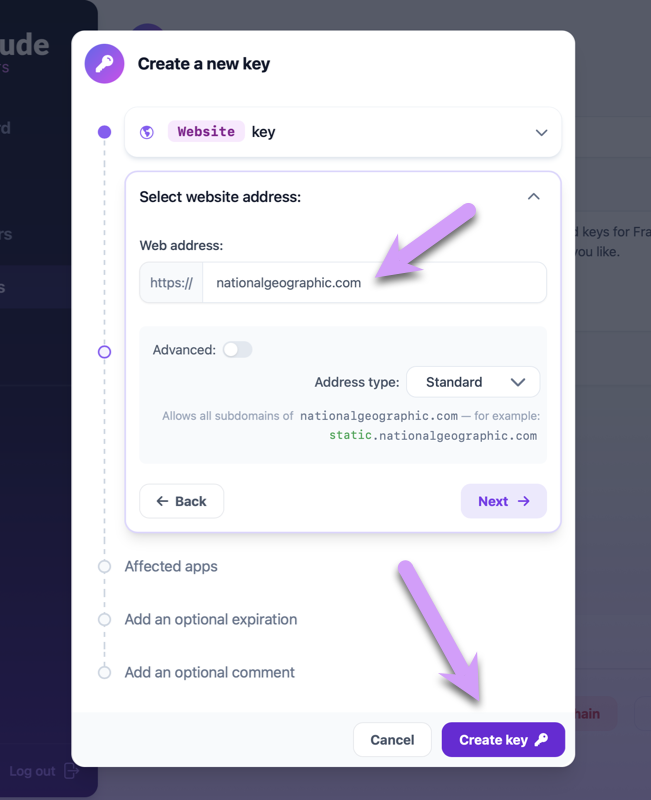Click the globe icon next to Website badge

pos(146,132)
